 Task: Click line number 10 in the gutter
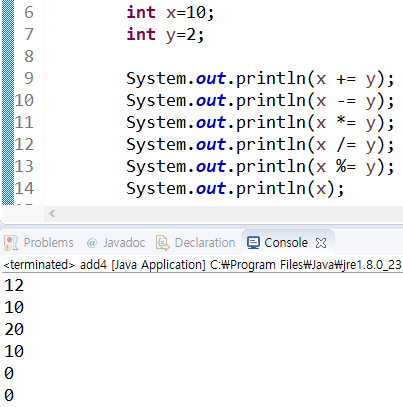point(24,100)
